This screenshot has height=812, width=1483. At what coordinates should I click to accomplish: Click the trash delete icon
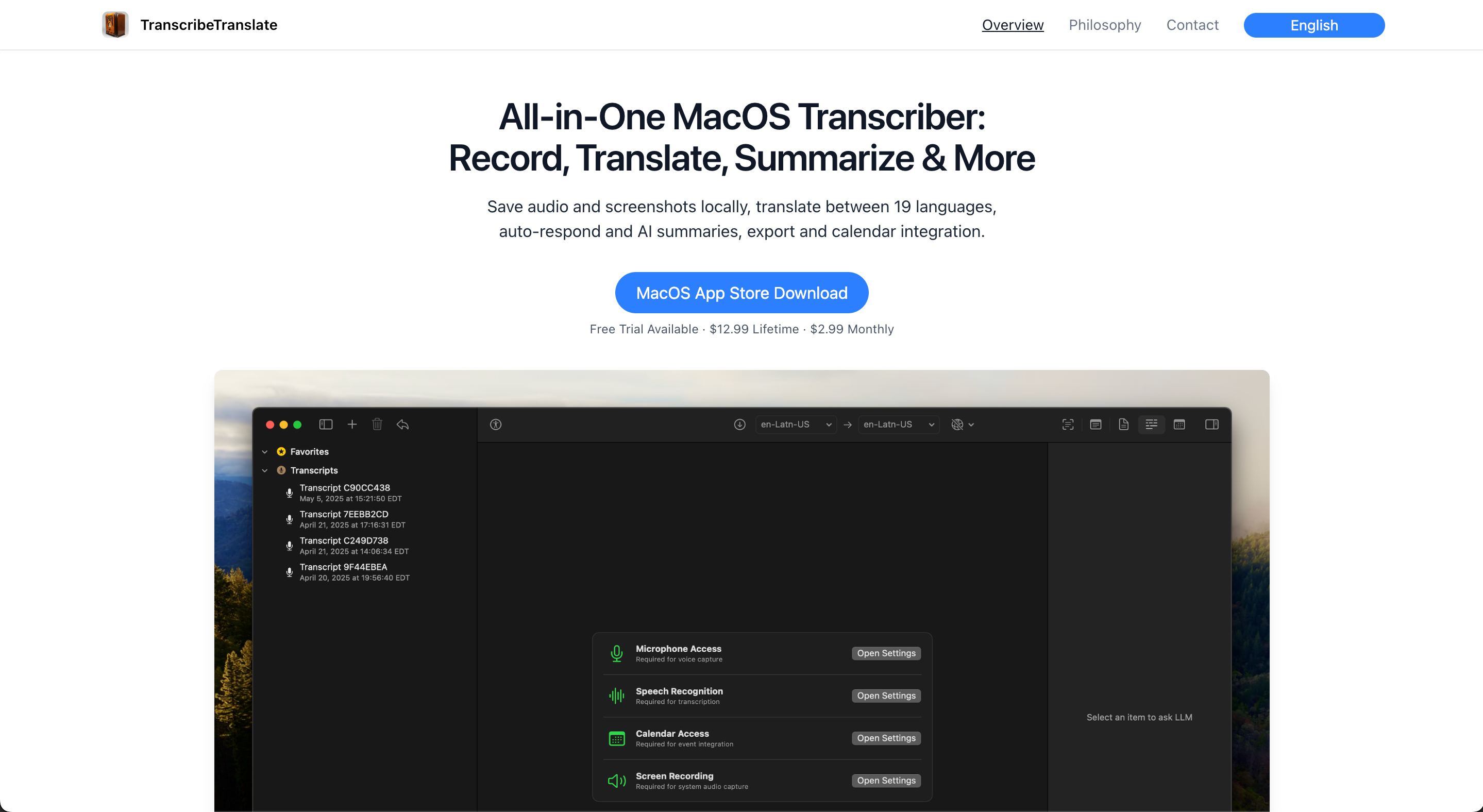coord(377,424)
